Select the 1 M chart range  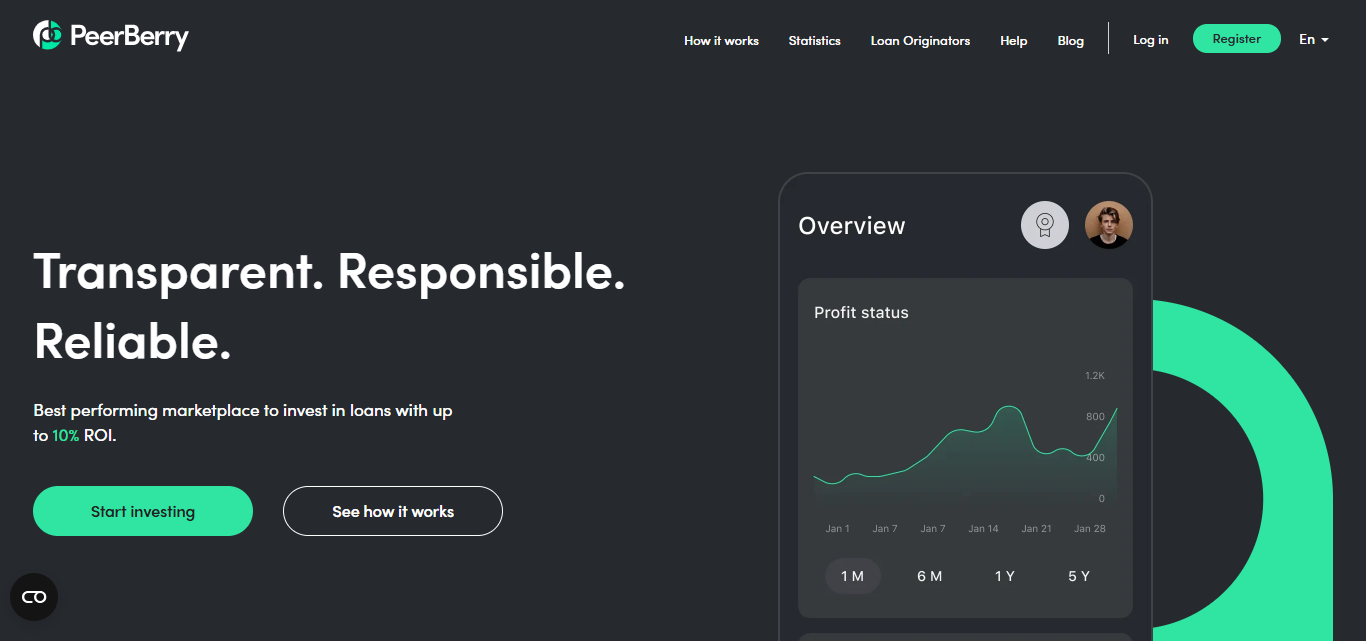click(x=852, y=576)
